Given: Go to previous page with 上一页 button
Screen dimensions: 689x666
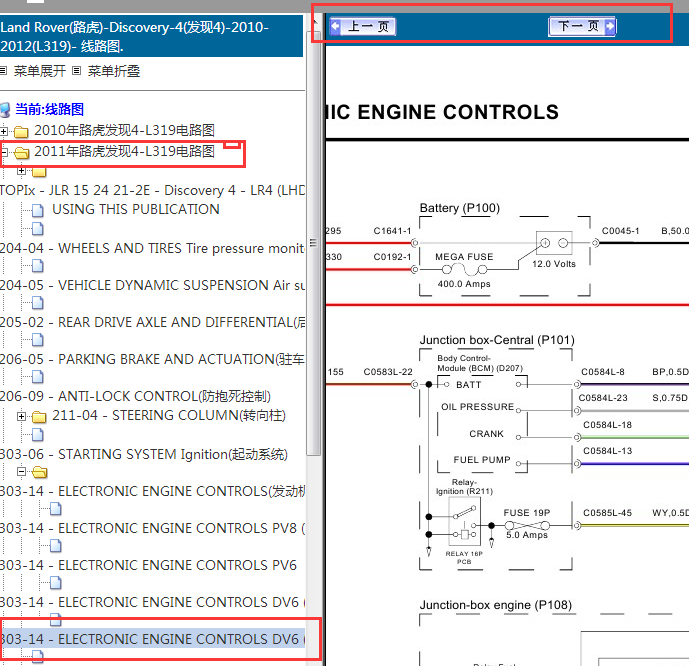Looking at the screenshot, I should point(363,27).
